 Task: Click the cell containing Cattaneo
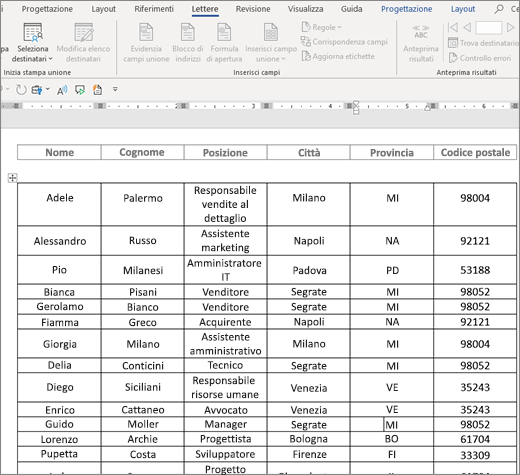coord(142,410)
